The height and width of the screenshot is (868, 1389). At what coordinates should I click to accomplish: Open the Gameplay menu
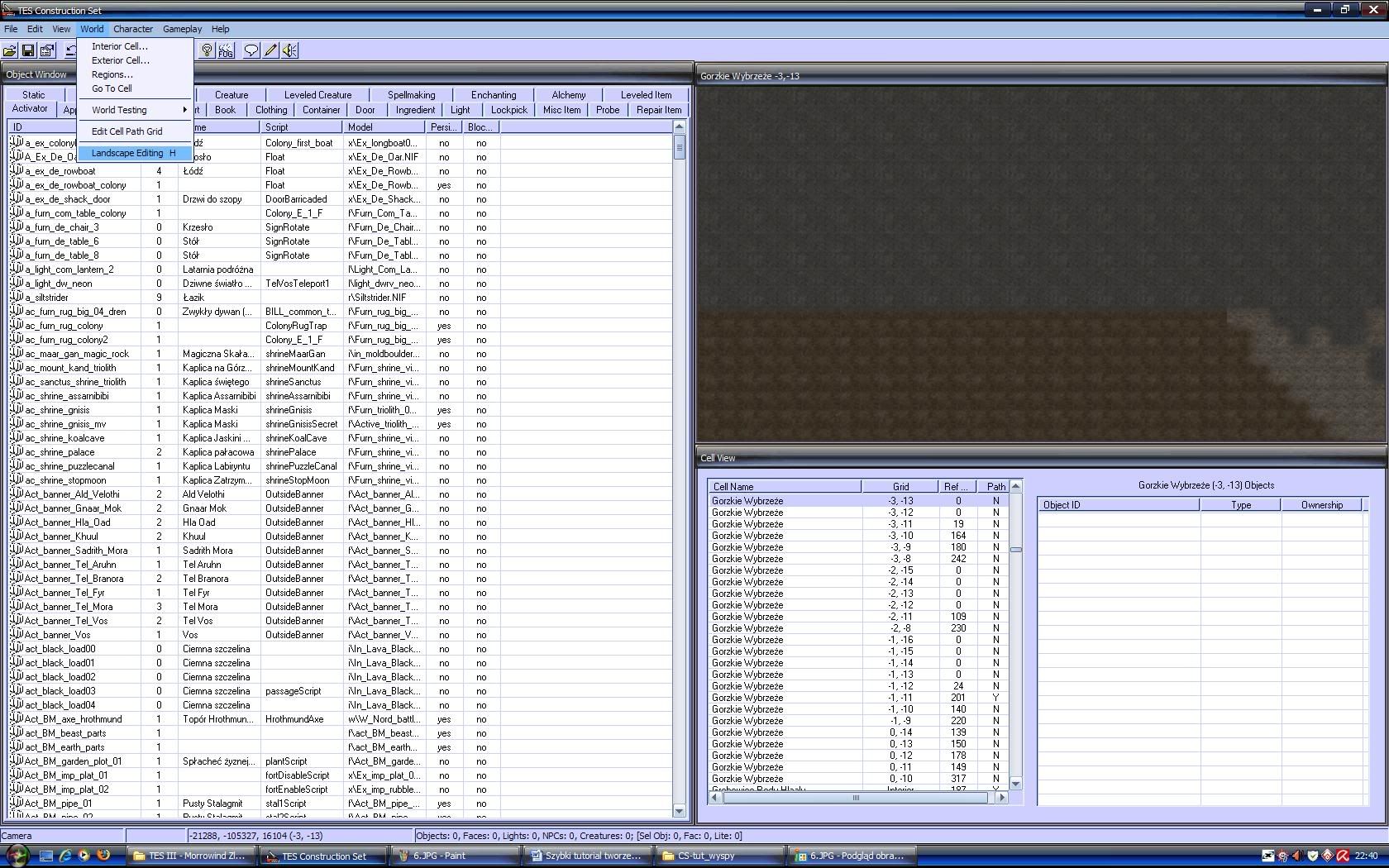(x=182, y=29)
